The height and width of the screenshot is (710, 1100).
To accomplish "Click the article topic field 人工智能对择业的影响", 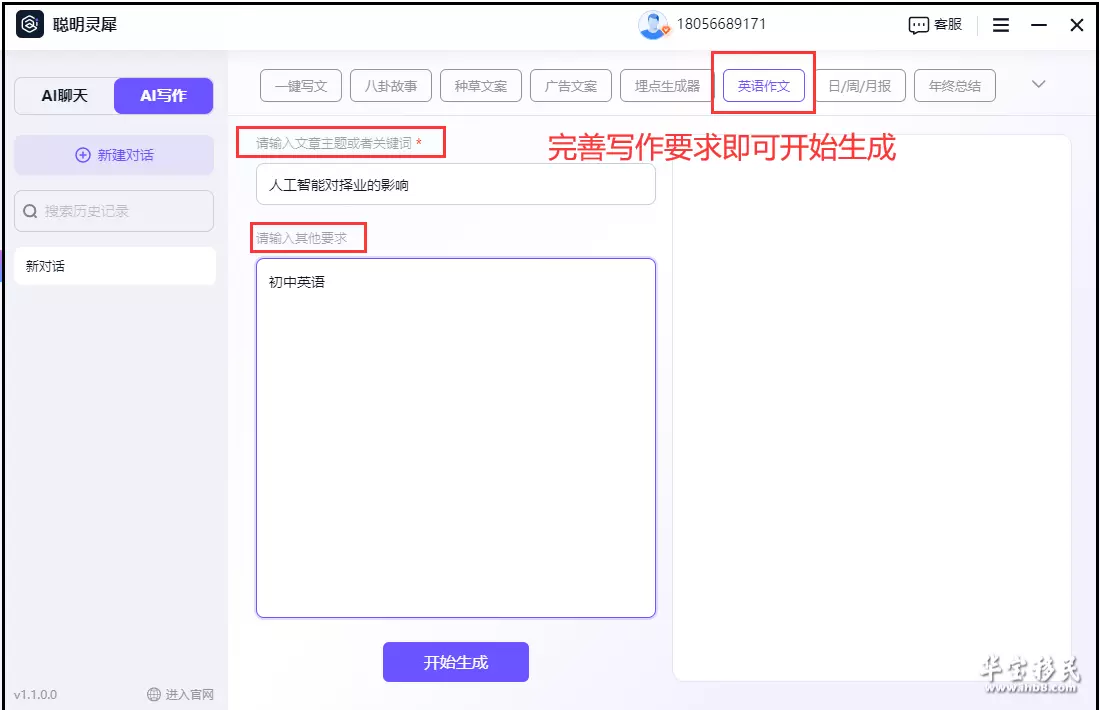I will tap(456, 185).
